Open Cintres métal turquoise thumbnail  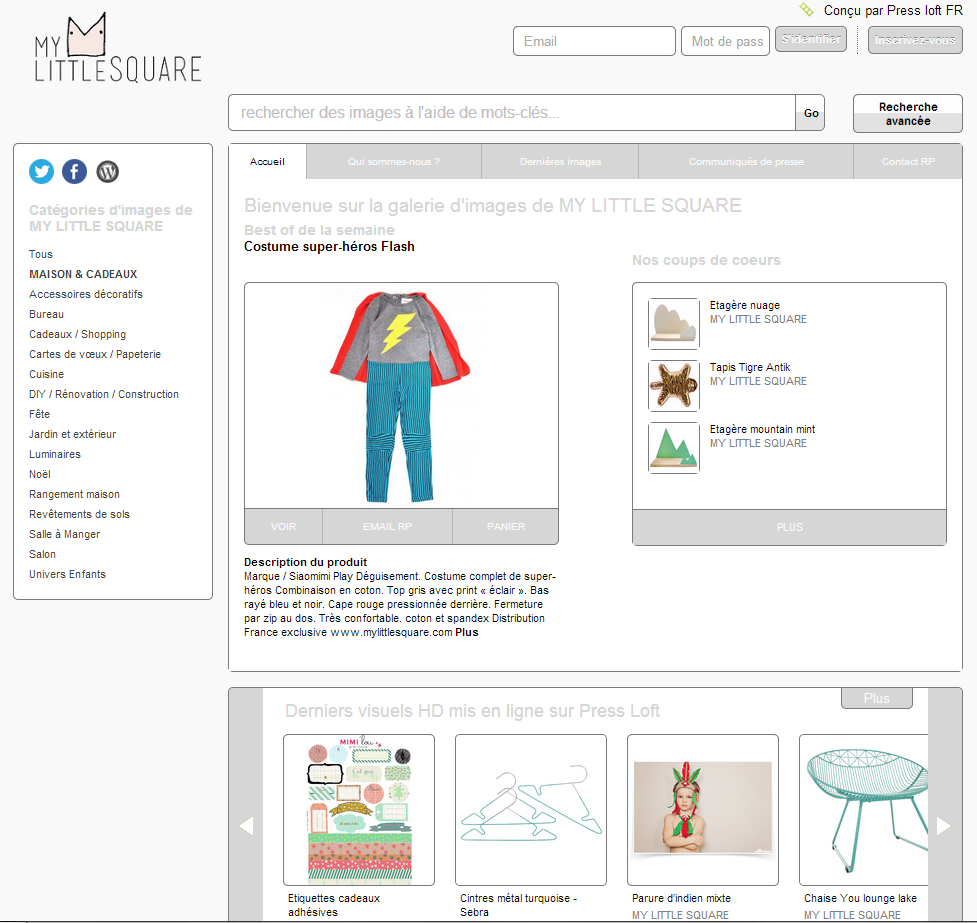tap(531, 810)
